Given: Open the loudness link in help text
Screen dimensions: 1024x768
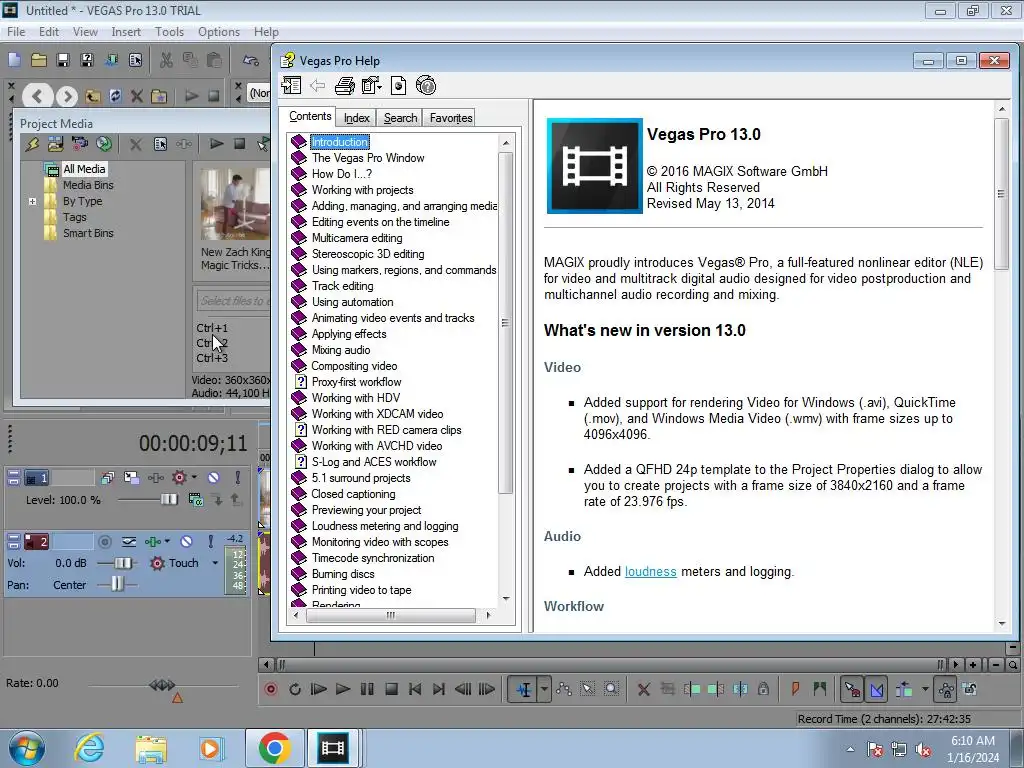Looking at the screenshot, I should 650,571.
